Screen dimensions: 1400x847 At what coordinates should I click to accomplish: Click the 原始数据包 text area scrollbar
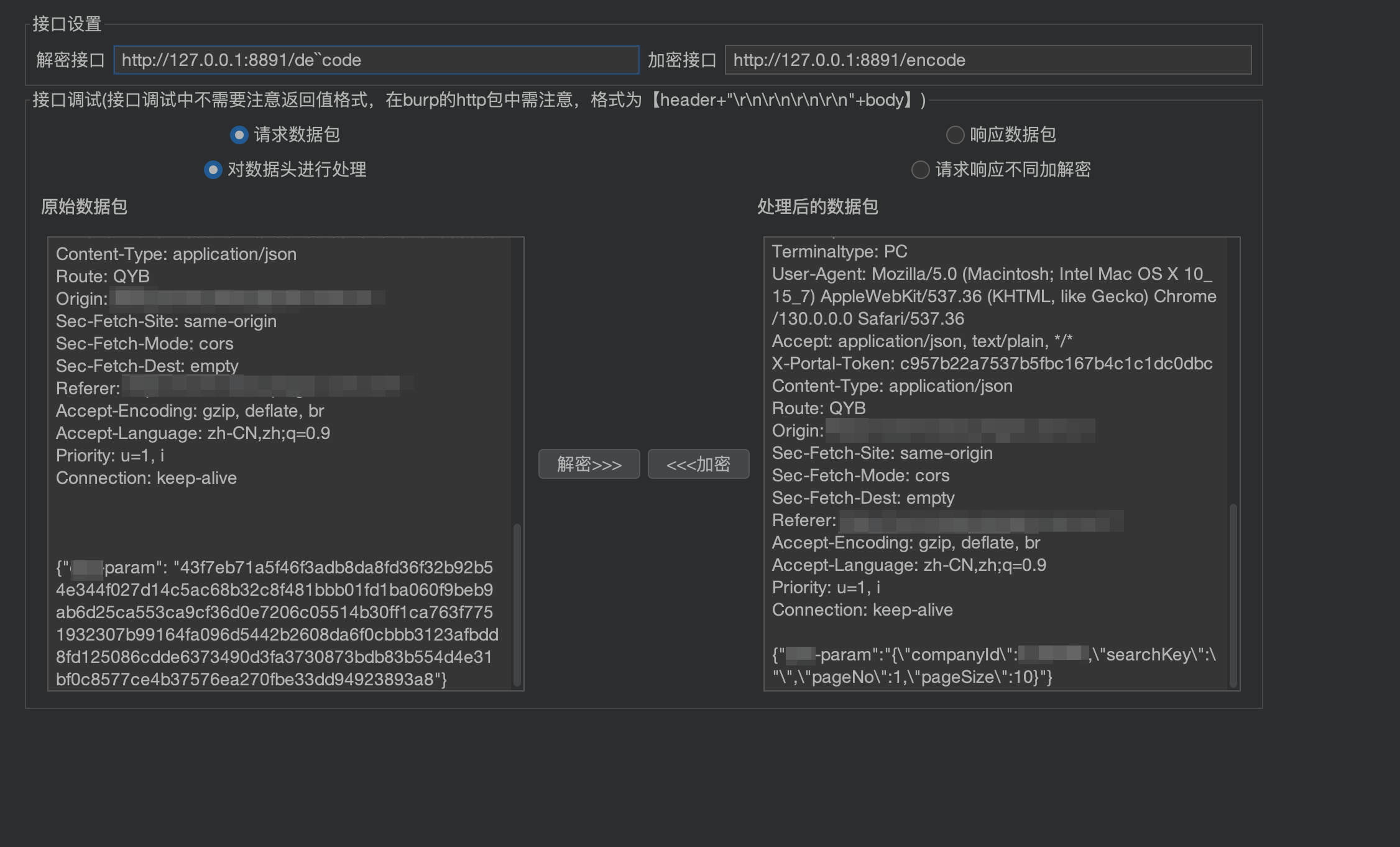click(517, 605)
